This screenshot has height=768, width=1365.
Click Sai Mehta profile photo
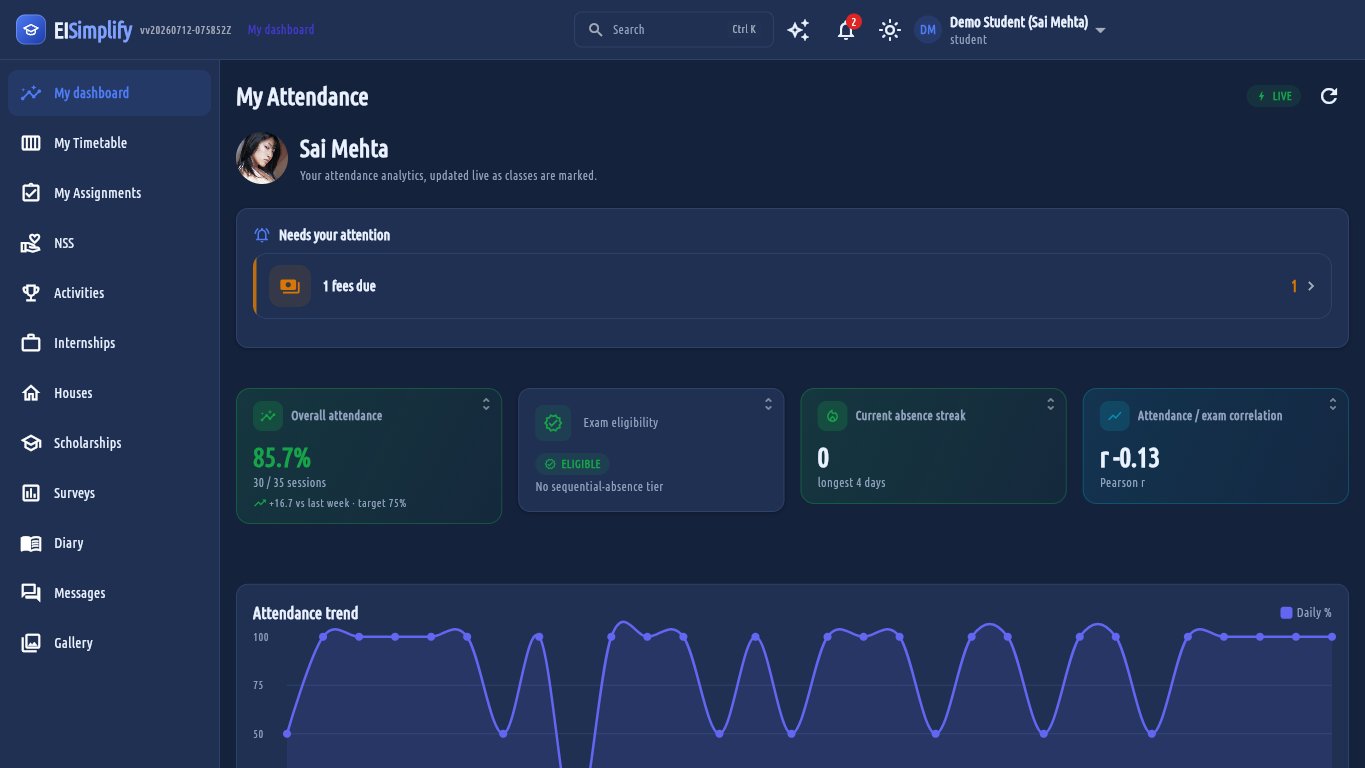[x=262, y=158]
